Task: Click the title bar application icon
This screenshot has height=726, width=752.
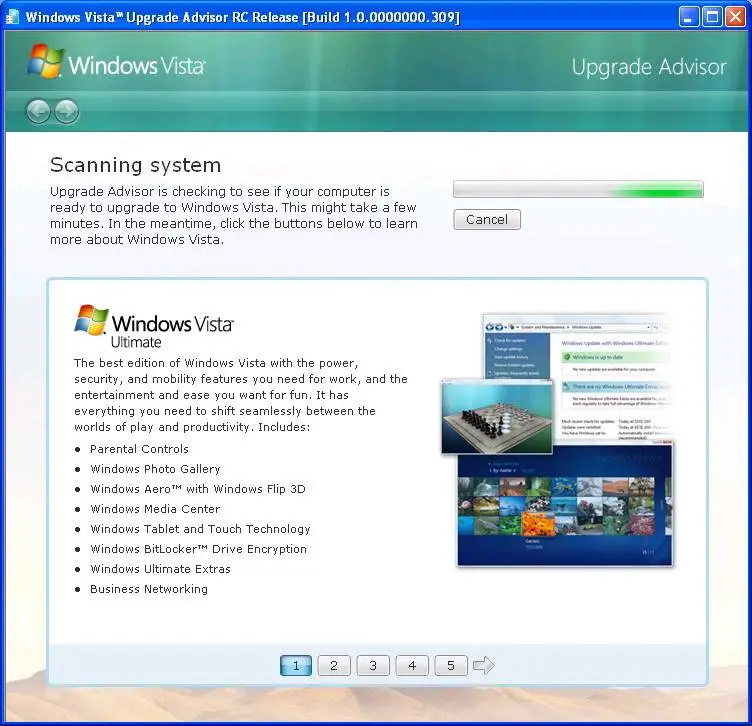Action: (12, 17)
